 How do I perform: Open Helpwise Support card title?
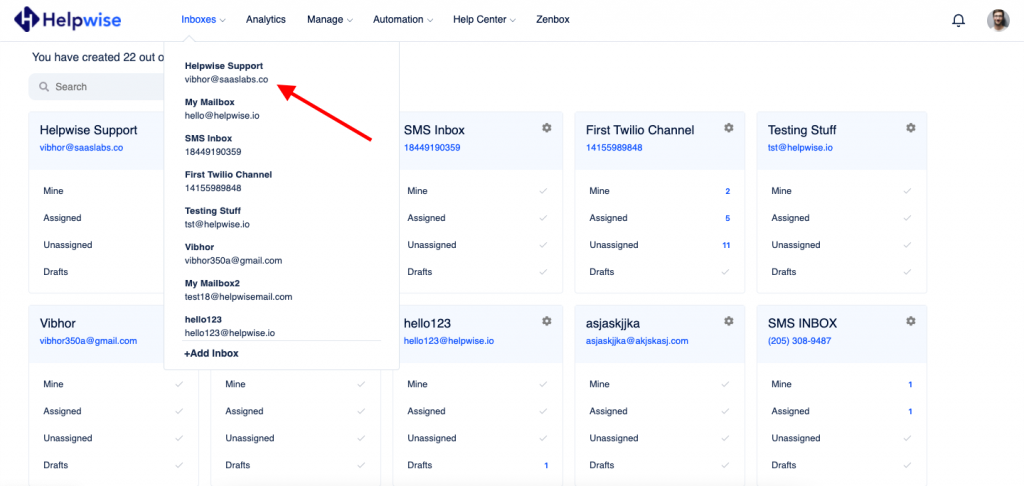pyautogui.click(x=89, y=130)
